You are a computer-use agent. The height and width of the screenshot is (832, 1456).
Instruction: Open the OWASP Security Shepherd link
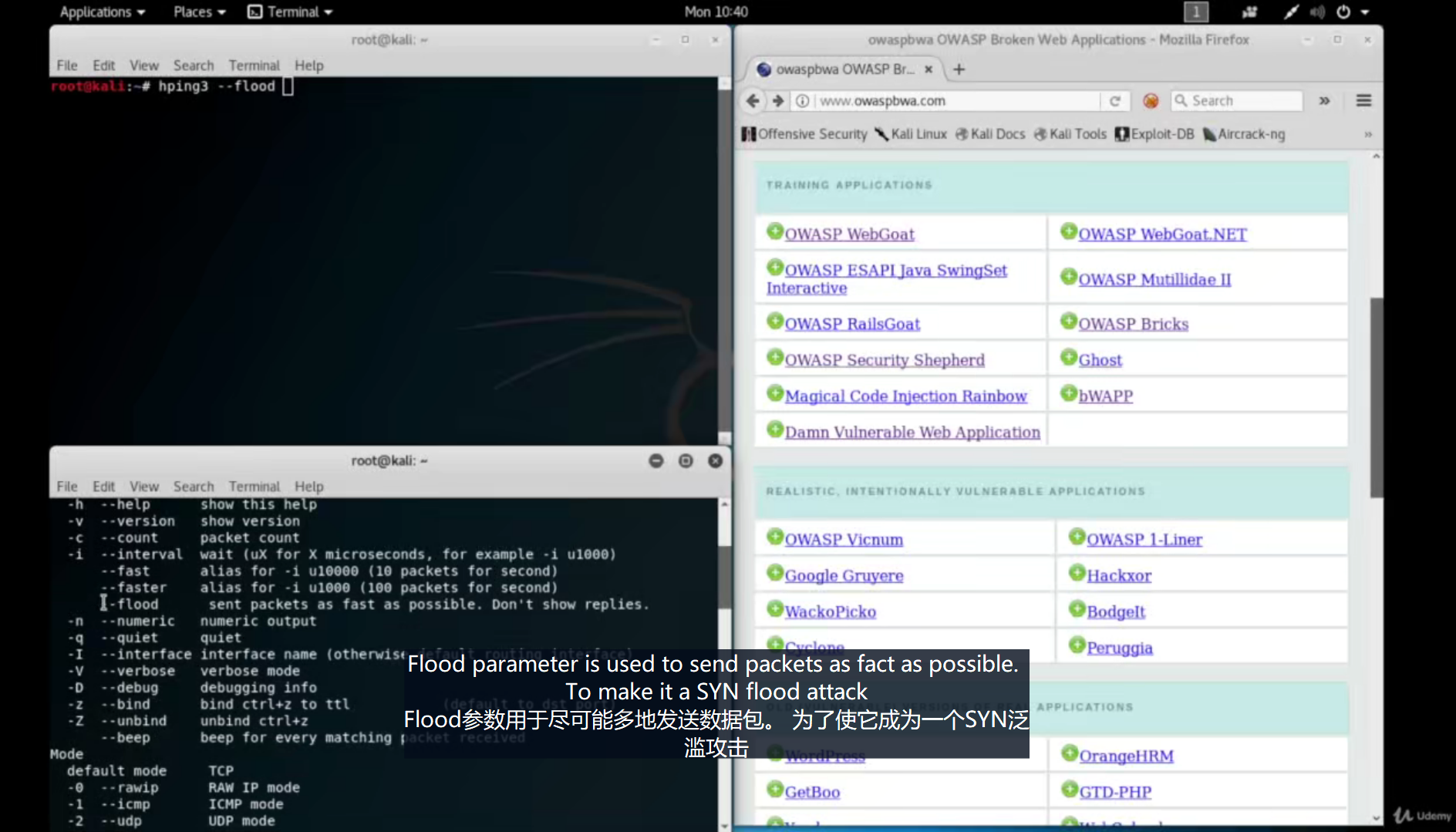tap(885, 360)
